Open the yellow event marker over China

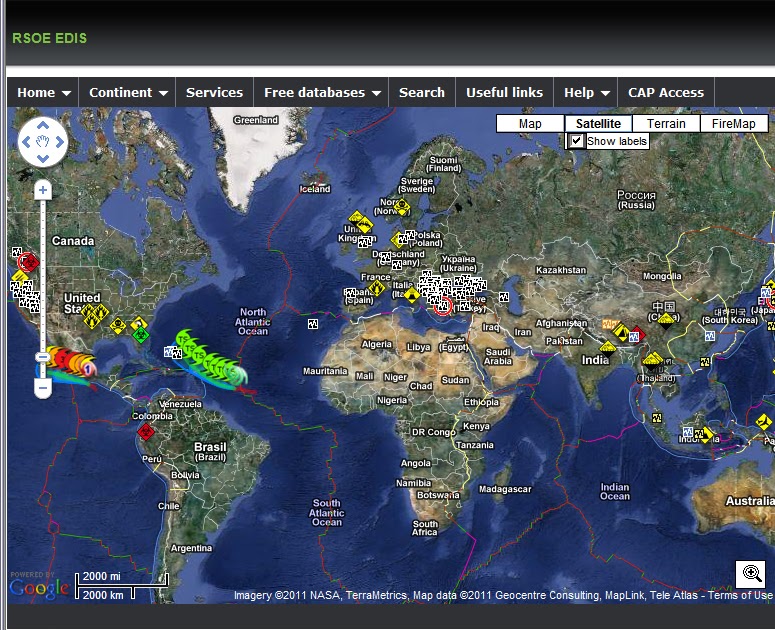[x=666, y=320]
